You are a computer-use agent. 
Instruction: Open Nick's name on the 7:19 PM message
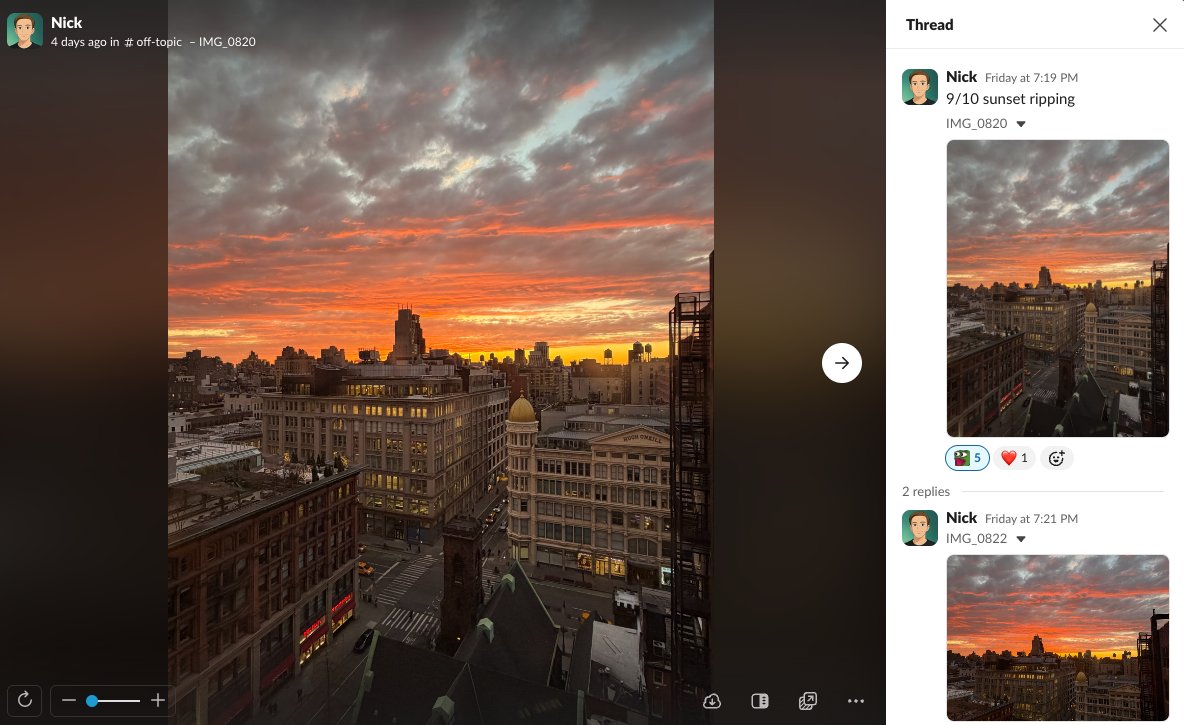coord(961,77)
